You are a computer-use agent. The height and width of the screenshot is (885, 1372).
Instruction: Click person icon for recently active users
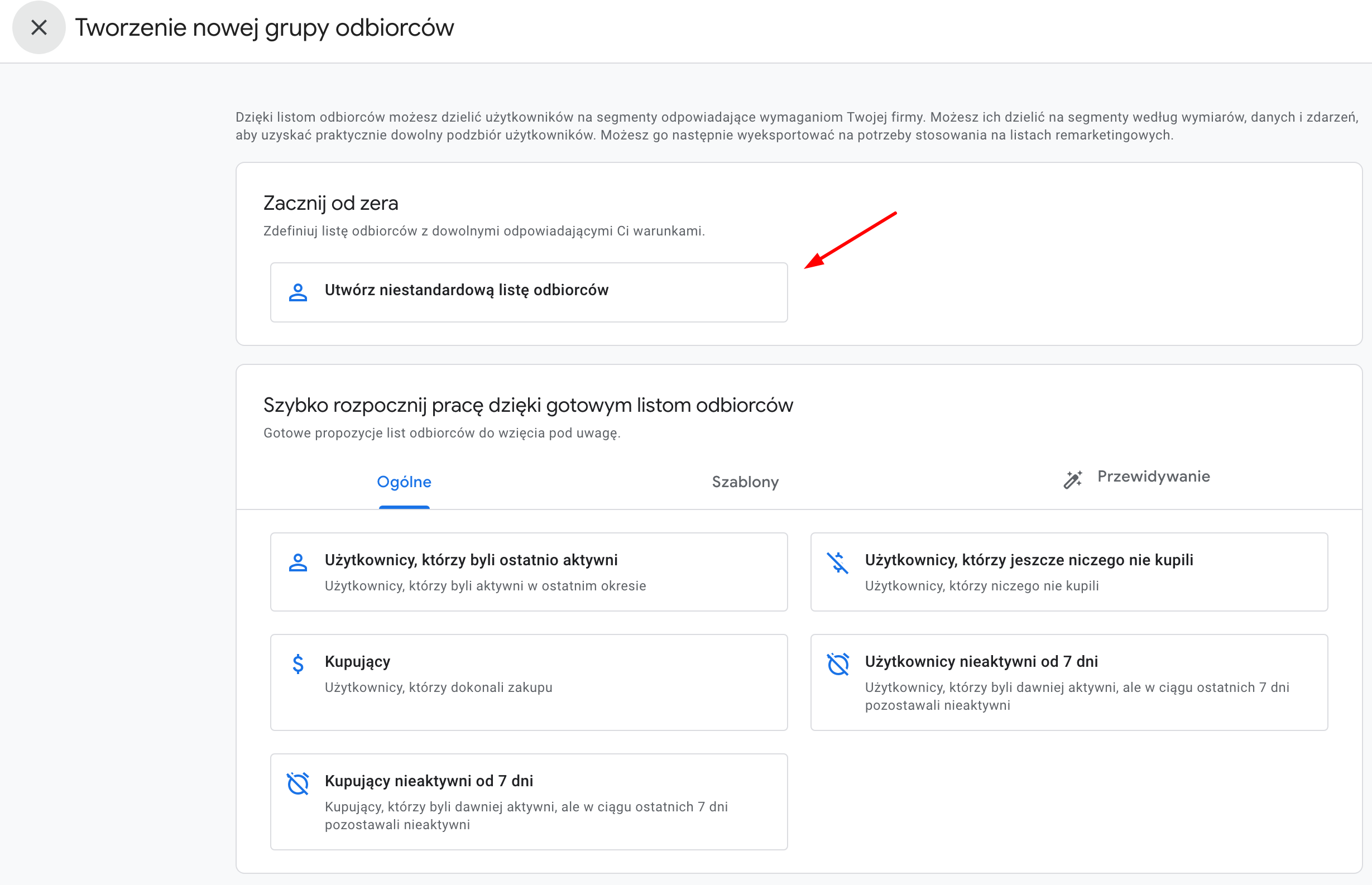tap(298, 562)
